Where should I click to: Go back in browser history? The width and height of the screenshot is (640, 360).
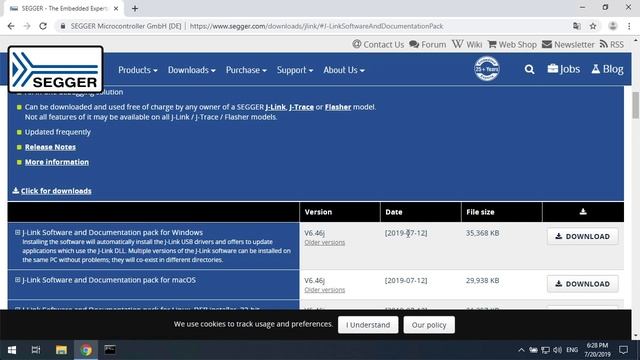(x=11, y=26)
